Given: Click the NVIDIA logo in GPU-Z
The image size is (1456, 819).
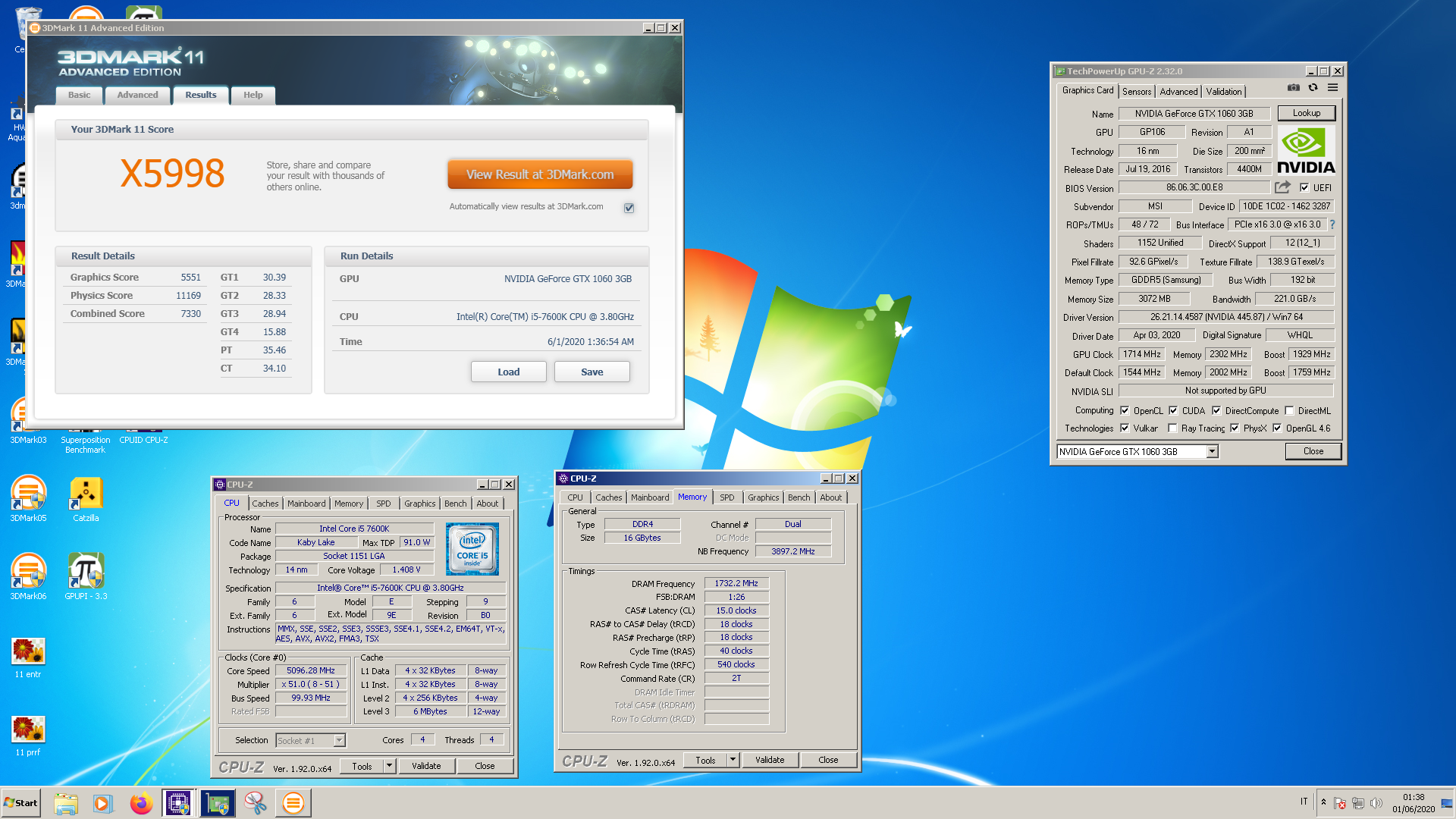Looking at the screenshot, I should [1306, 150].
